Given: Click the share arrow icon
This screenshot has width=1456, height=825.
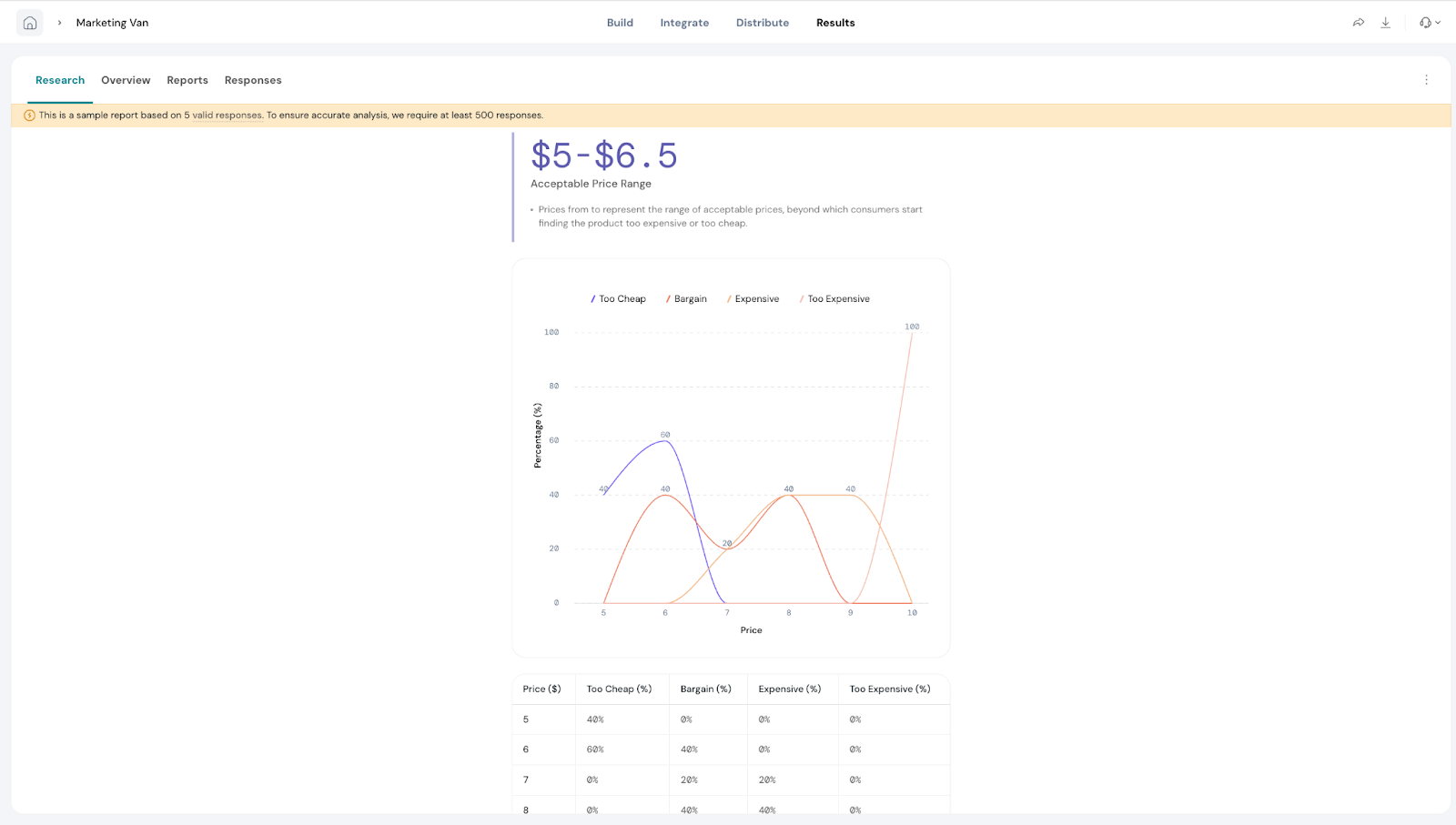Looking at the screenshot, I should [1358, 23].
